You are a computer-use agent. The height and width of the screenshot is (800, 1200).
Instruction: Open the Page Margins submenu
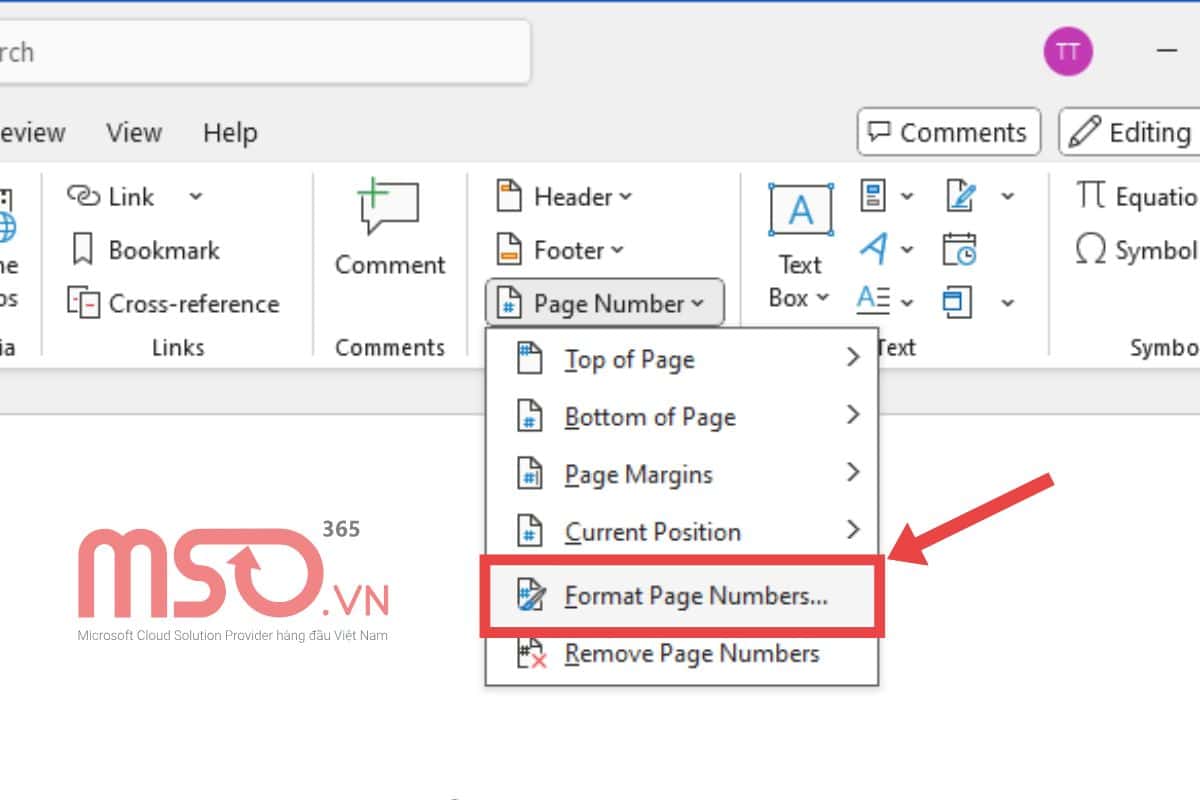(682, 473)
